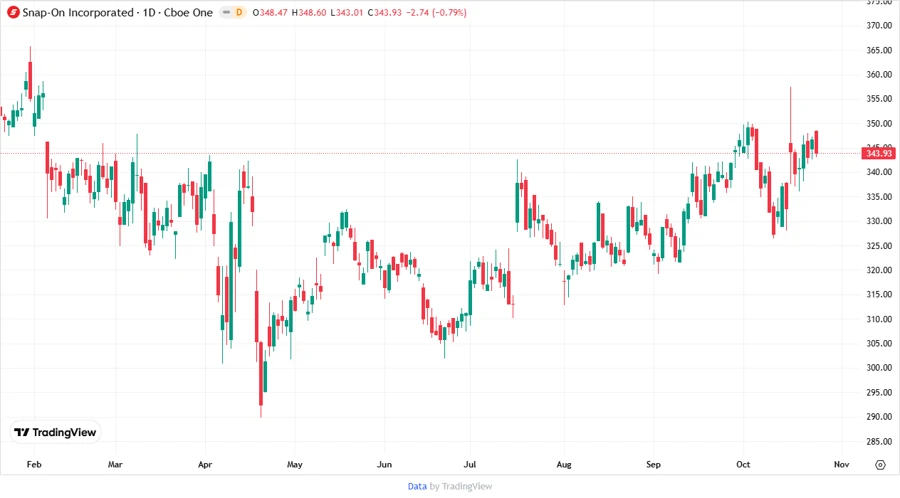Click the 'by TradingView' footer text
The width and height of the screenshot is (900, 498).
click(461, 486)
